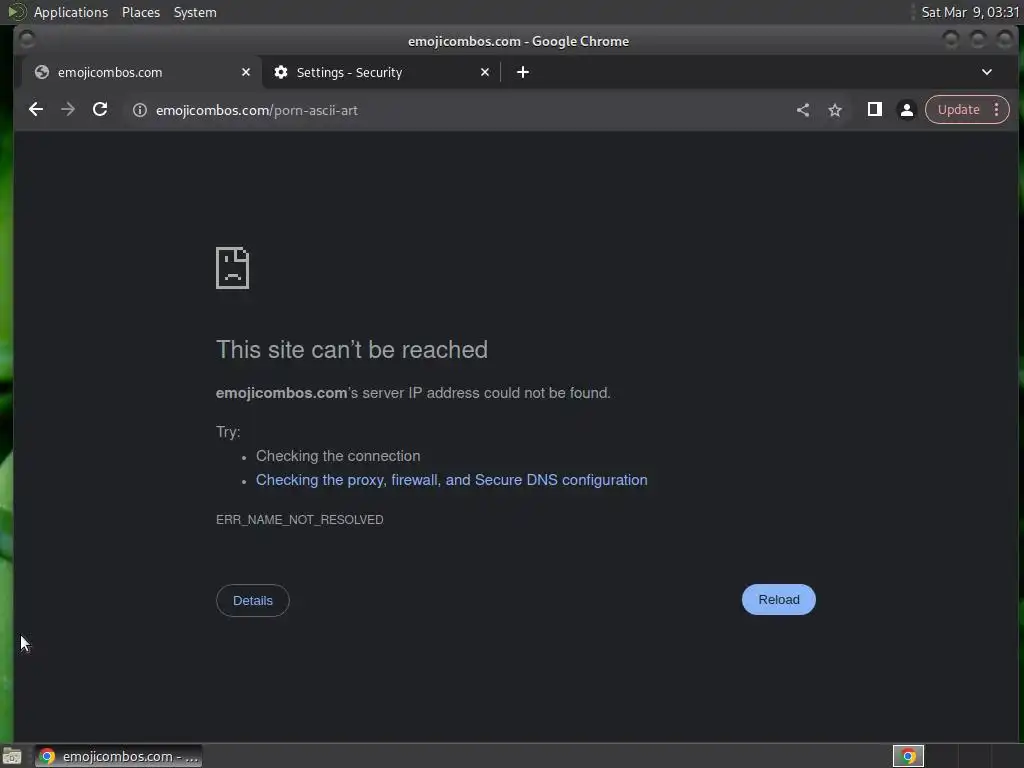Close the emojicombos.com tab

tap(246, 72)
